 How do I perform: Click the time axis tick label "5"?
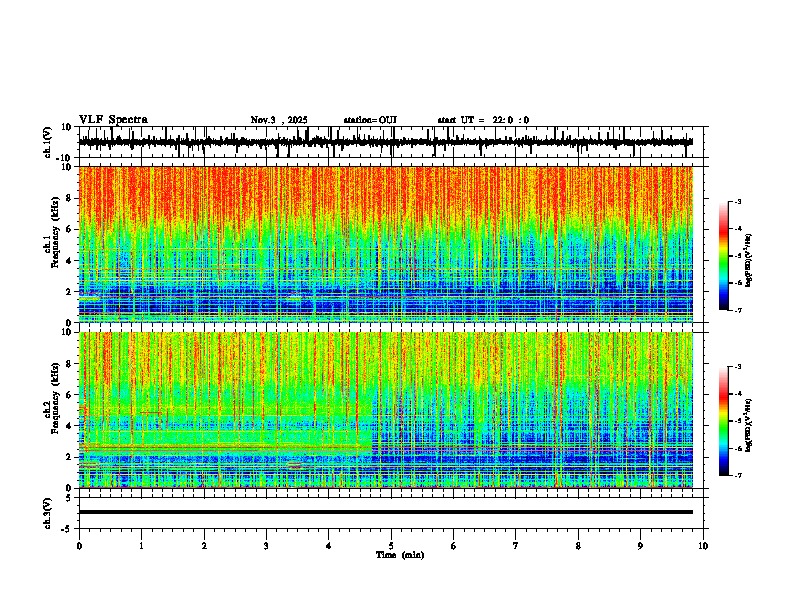[391, 546]
